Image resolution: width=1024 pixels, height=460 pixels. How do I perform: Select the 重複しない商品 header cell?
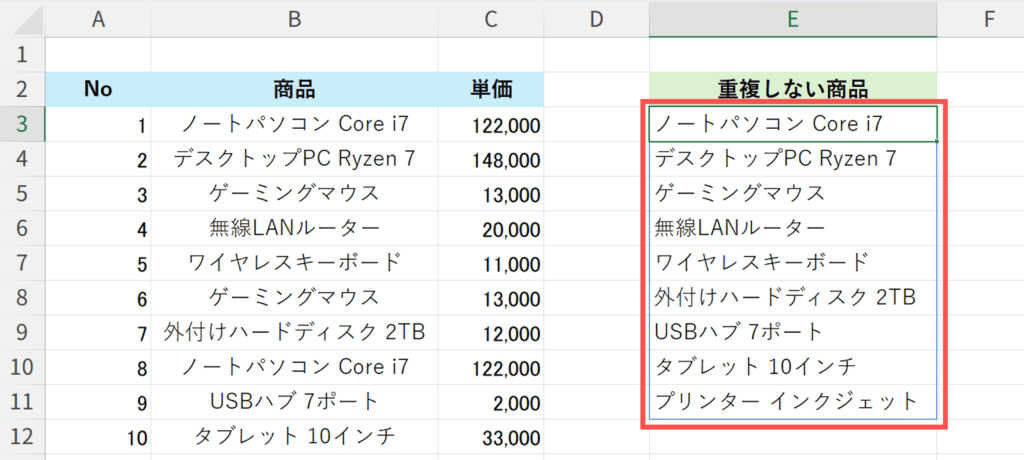coord(792,89)
